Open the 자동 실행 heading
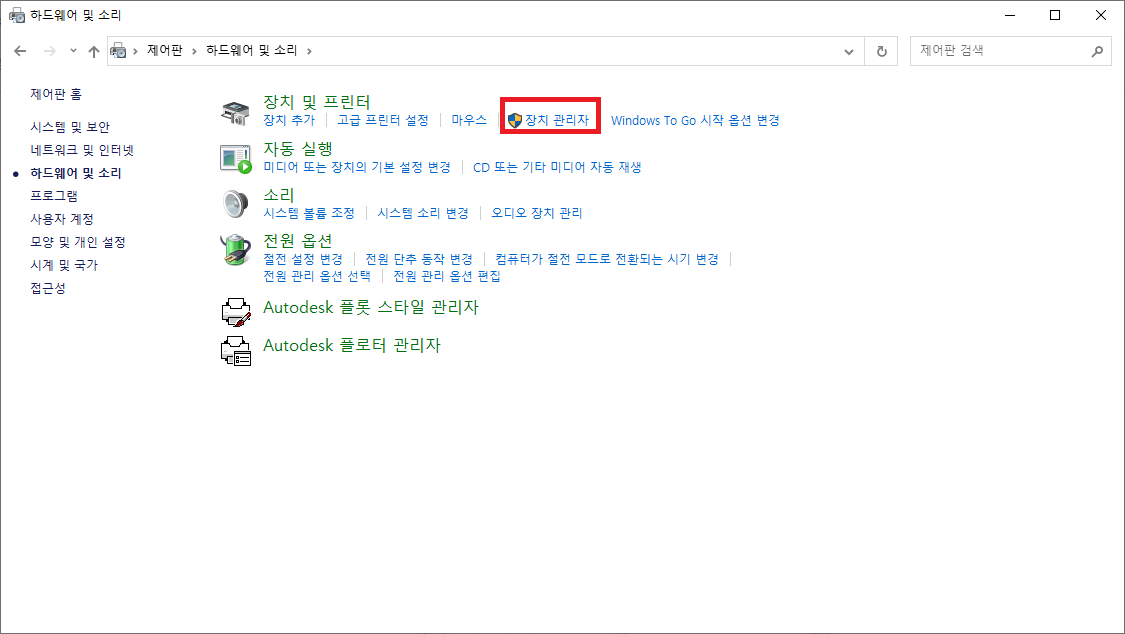 pyautogui.click(x=298, y=148)
